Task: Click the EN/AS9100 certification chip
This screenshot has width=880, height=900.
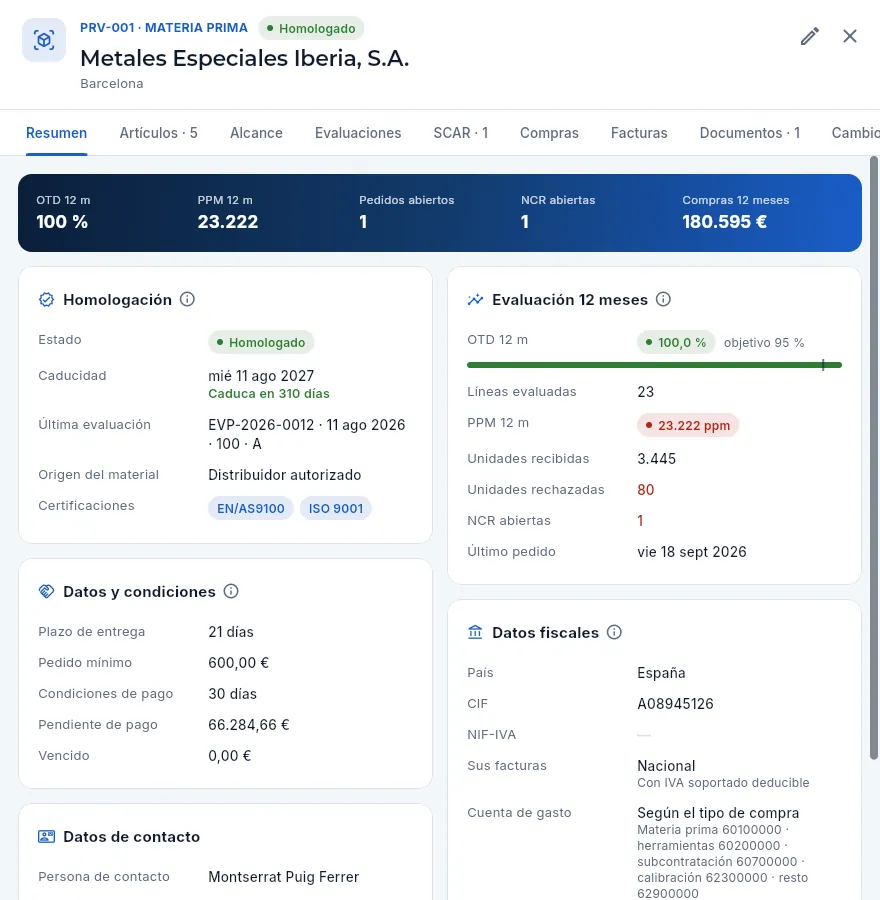Action: click(x=250, y=509)
